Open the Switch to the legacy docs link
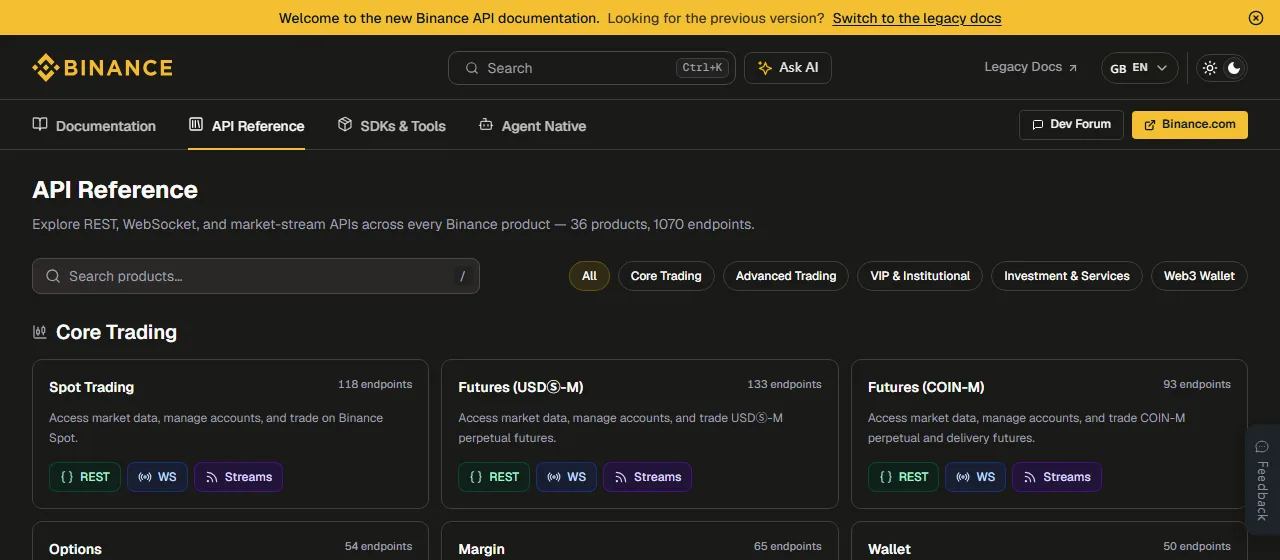 (x=917, y=18)
